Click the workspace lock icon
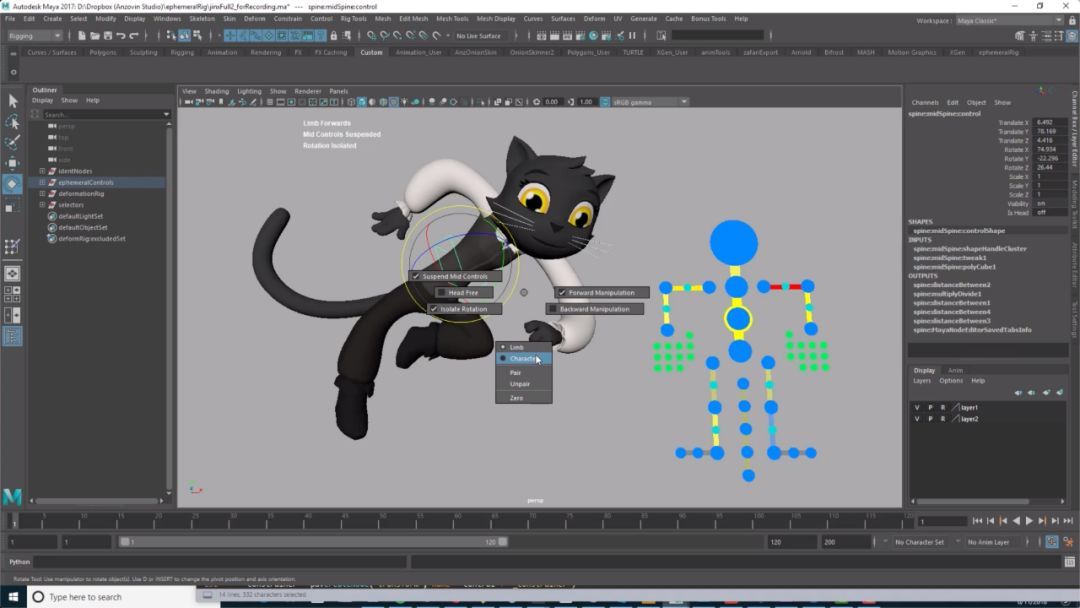 (1072, 21)
